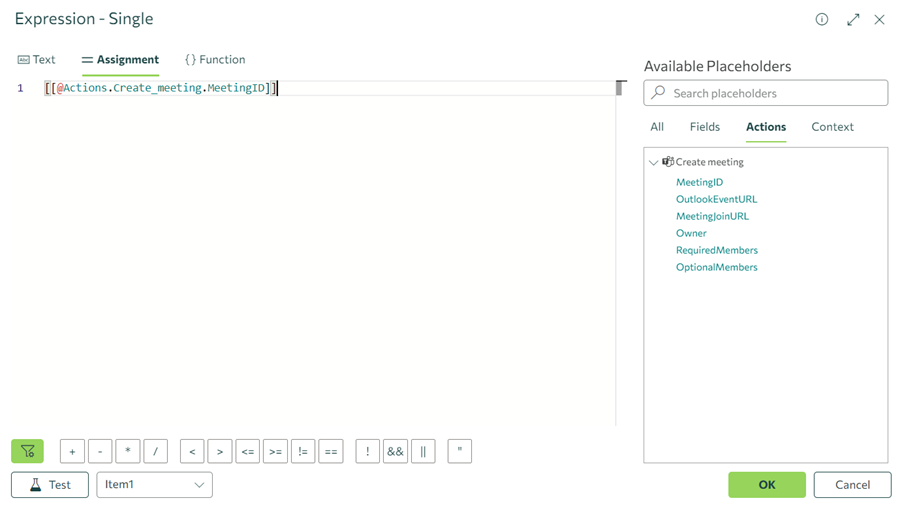Open the Item1 dropdown
The width and height of the screenshot is (902, 509).
pyautogui.click(x=154, y=485)
